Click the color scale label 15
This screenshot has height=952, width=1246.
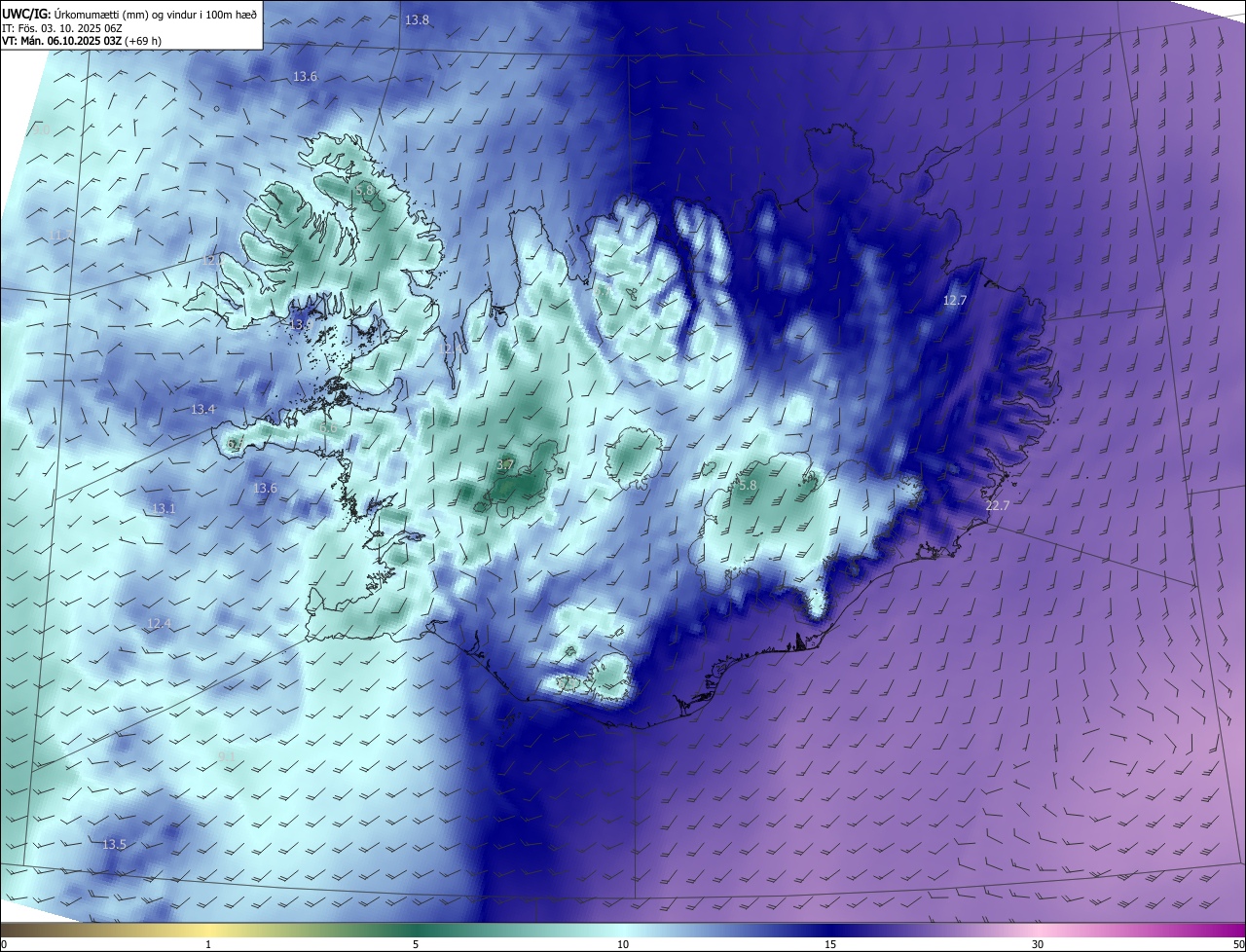tap(830, 944)
